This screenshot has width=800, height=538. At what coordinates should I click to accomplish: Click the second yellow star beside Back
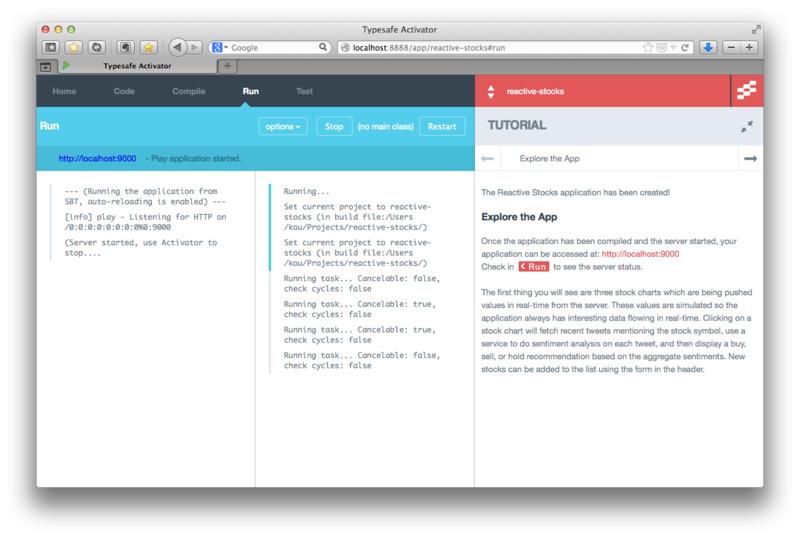pos(148,47)
